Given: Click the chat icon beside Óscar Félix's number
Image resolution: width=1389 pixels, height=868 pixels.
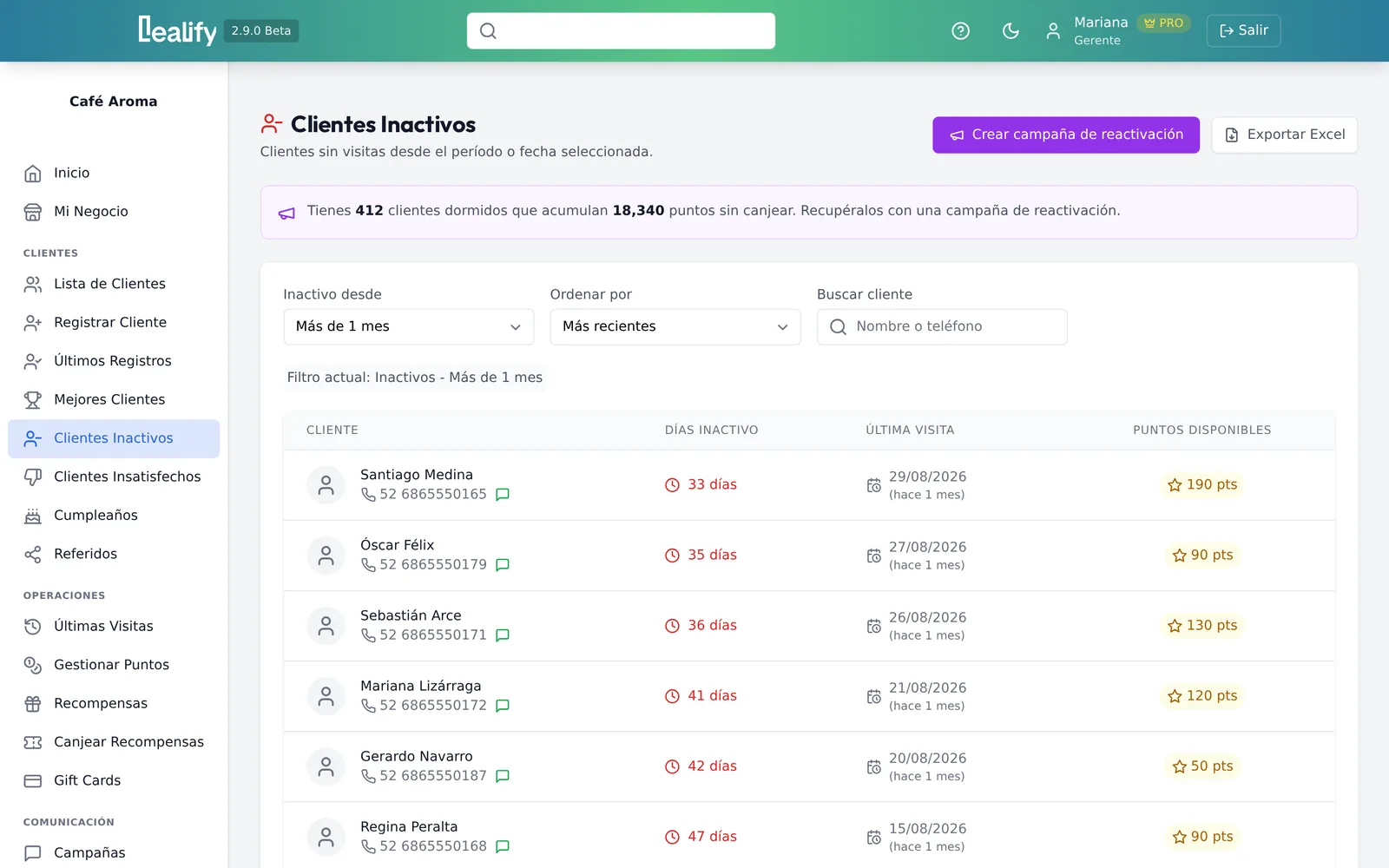Looking at the screenshot, I should (x=502, y=565).
